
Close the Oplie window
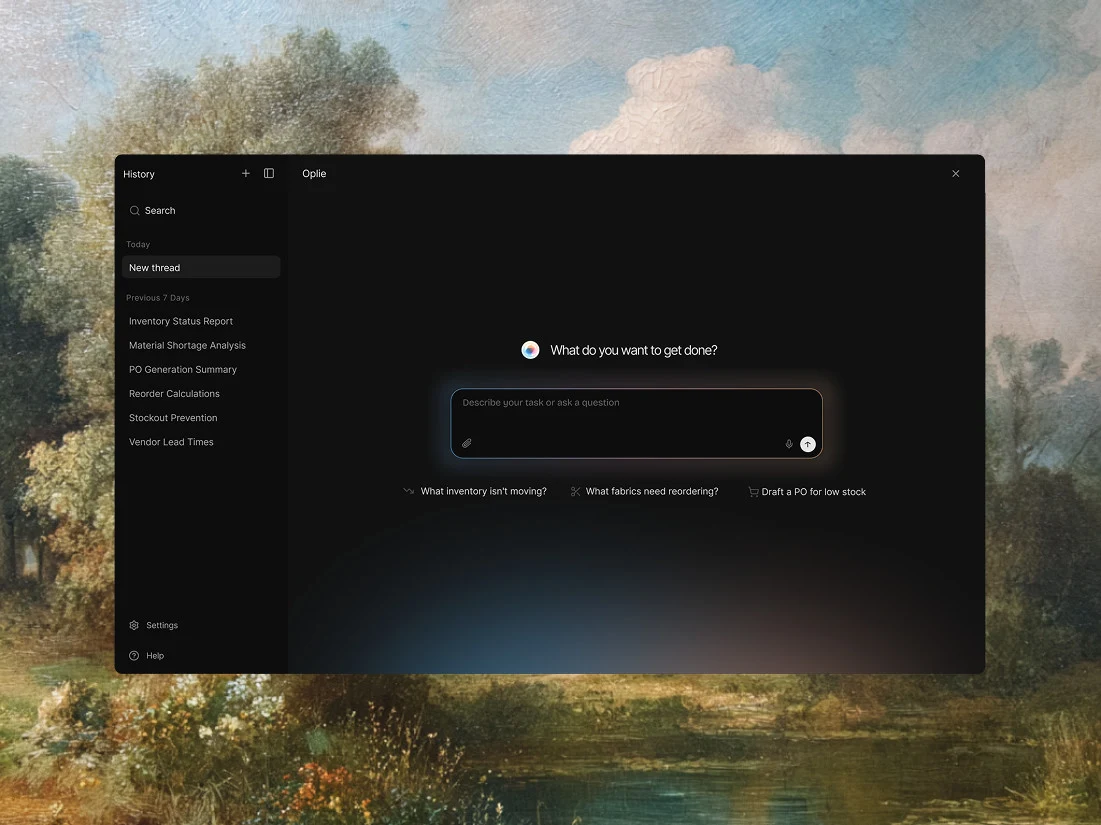[x=956, y=173]
